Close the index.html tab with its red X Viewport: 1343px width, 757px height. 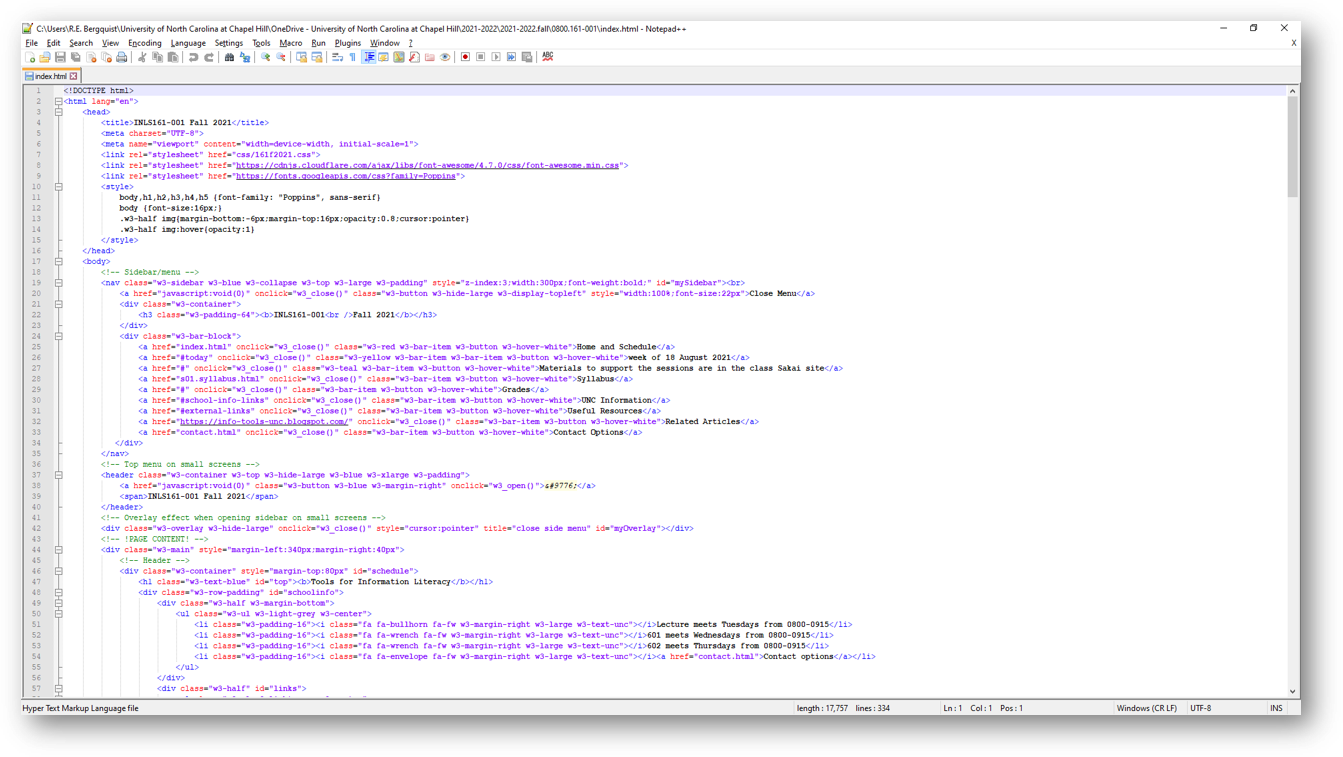click(x=74, y=76)
